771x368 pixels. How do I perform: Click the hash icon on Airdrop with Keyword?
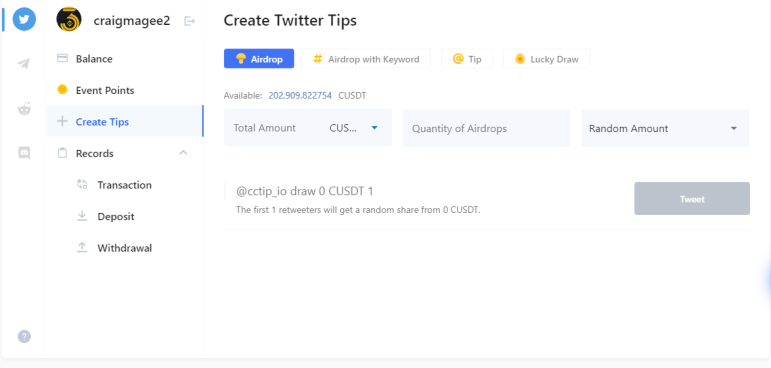[318, 59]
